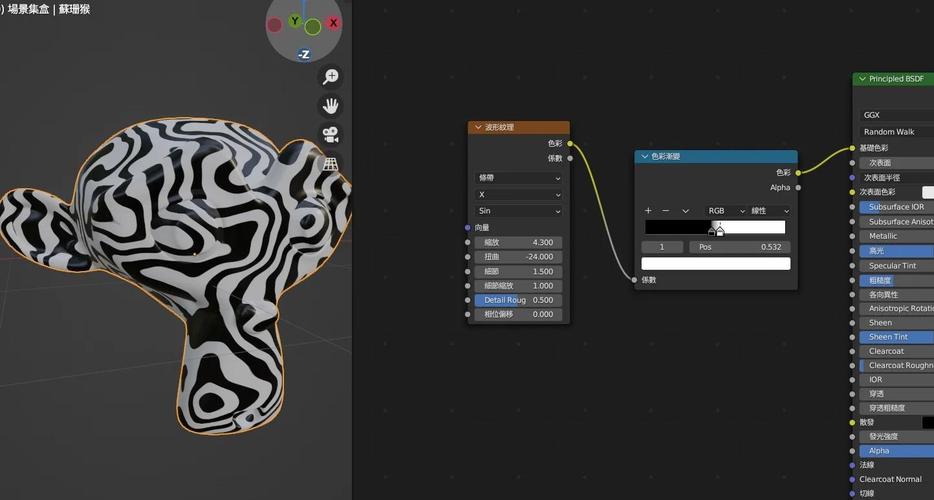This screenshot has height=500, width=934.
Task: Click the socket next to 縮放 field
Action: tap(468, 243)
